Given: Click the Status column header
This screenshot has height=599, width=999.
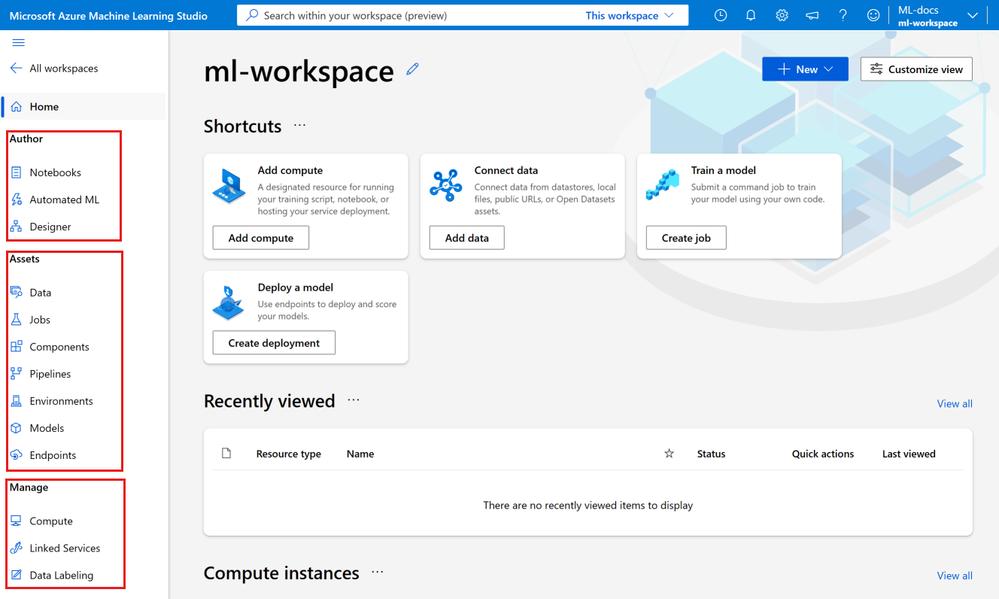Looking at the screenshot, I should 711,454.
